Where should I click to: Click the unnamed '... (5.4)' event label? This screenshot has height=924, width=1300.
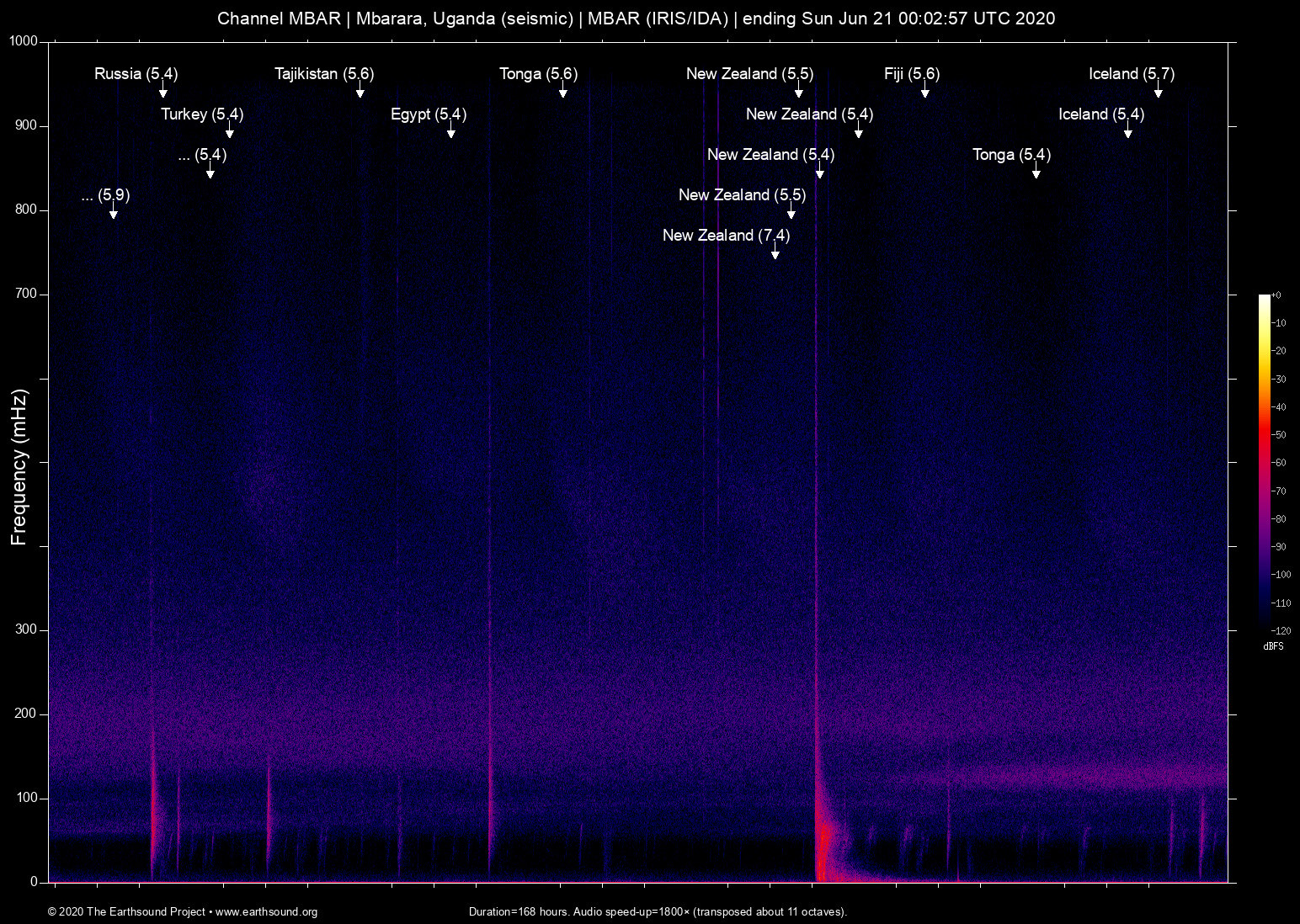click(203, 155)
